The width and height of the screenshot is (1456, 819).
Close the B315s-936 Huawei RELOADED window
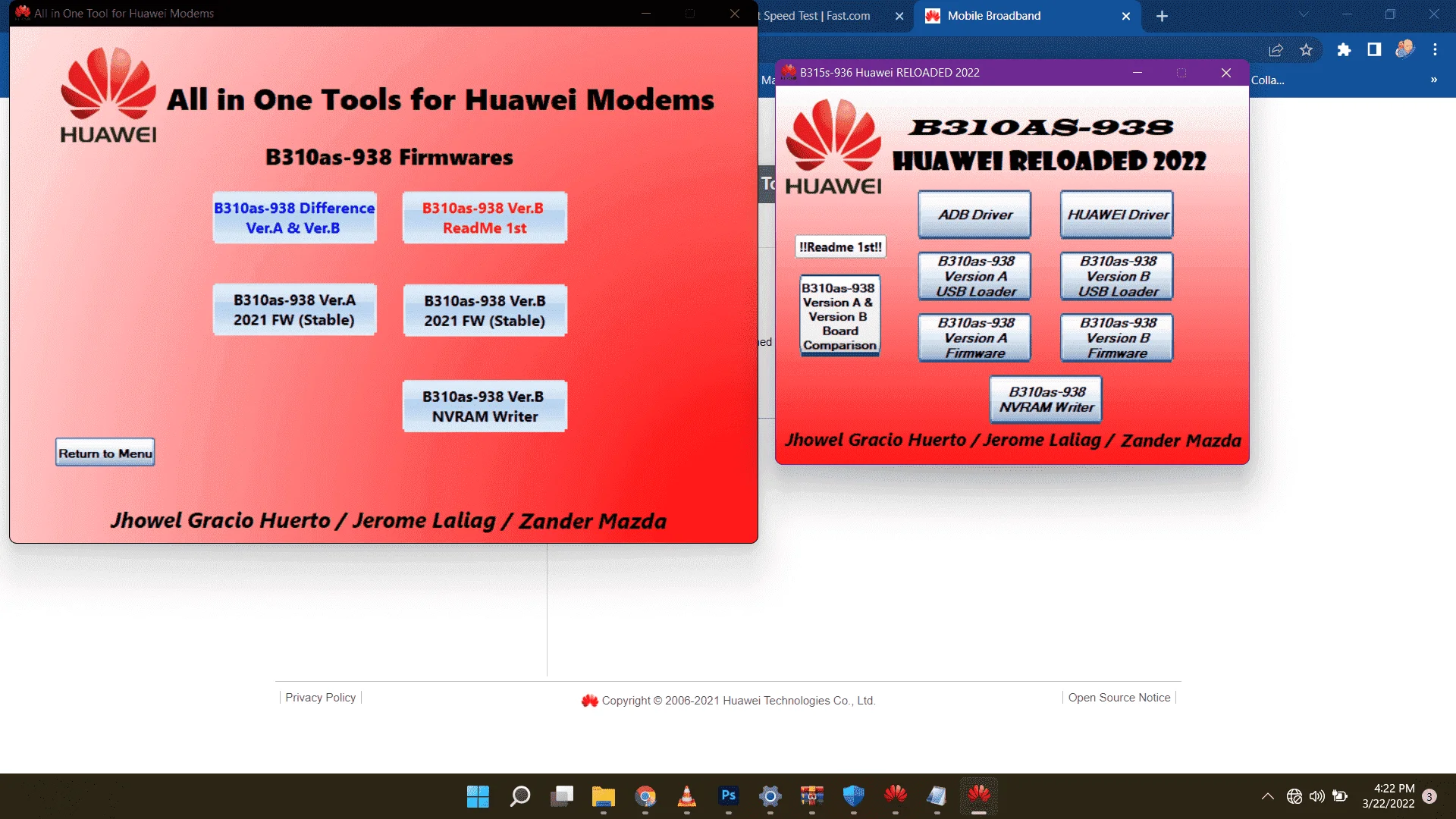coord(1226,73)
